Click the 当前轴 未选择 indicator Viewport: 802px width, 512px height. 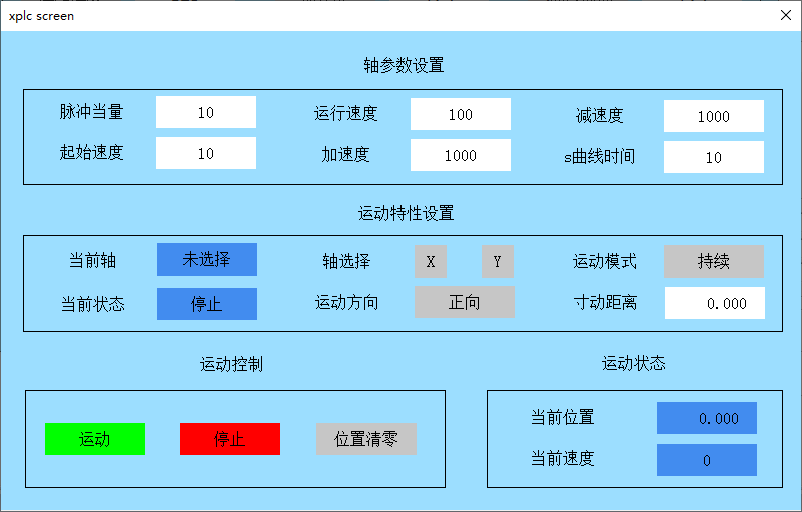point(207,259)
